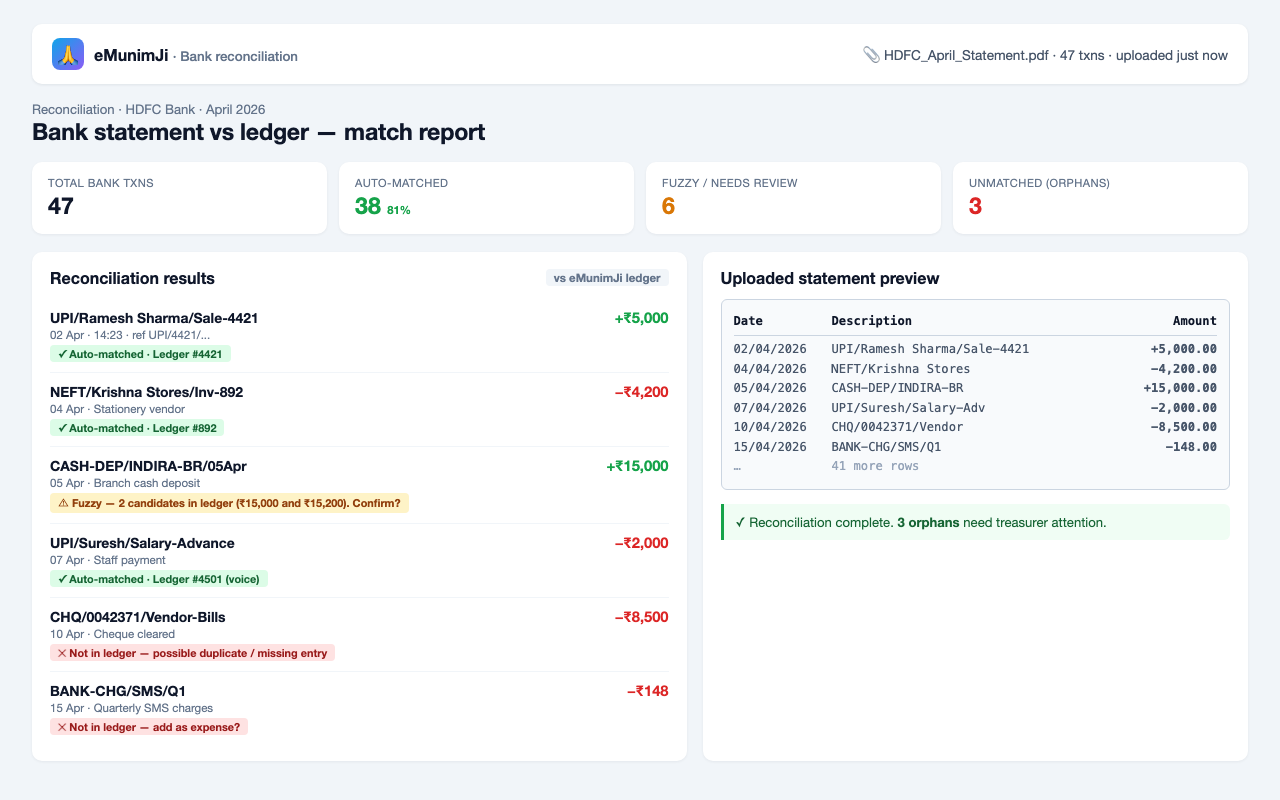Click the −148.00 amount in statement preview
The image size is (1280, 800).
pos(1191,447)
